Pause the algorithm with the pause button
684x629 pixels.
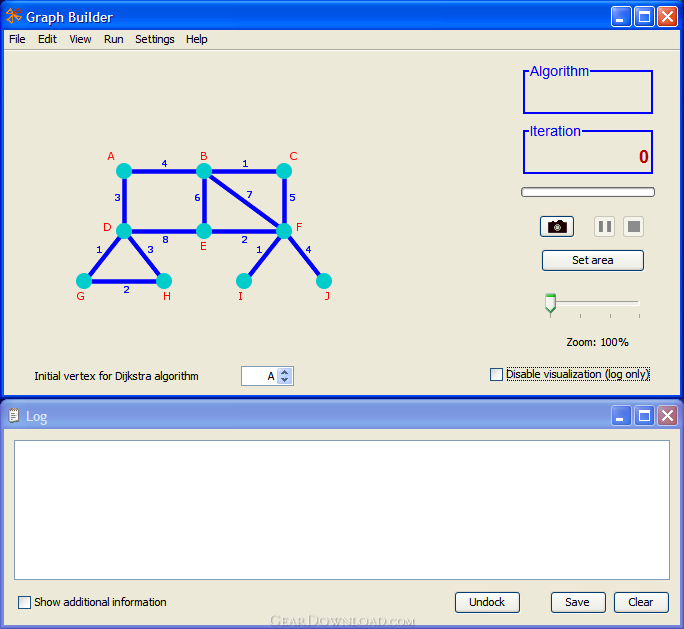point(604,226)
